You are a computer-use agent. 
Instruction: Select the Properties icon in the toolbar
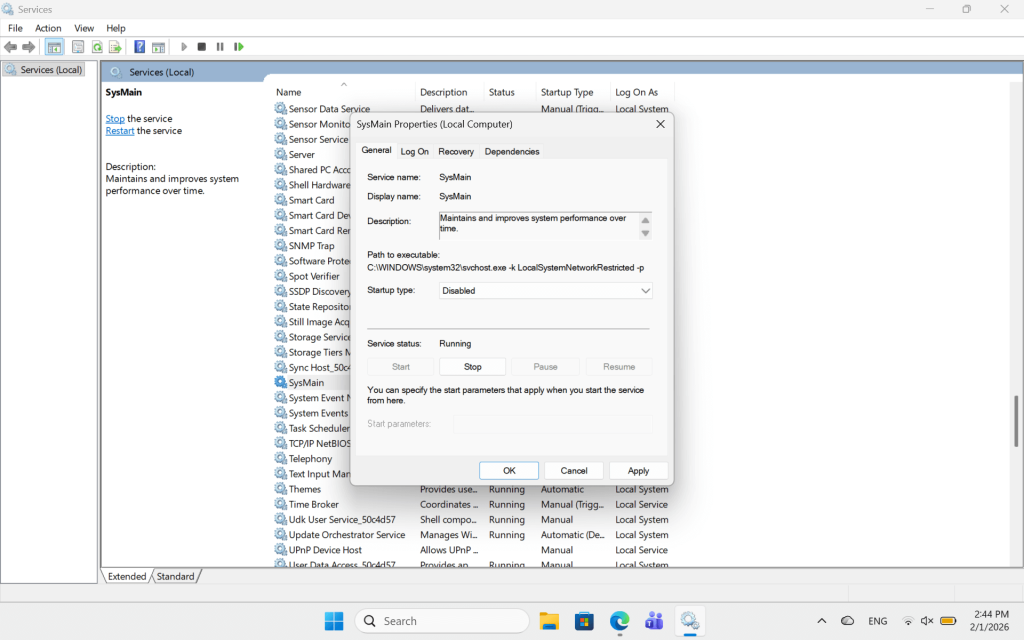pyautogui.click(x=77, y=46)
